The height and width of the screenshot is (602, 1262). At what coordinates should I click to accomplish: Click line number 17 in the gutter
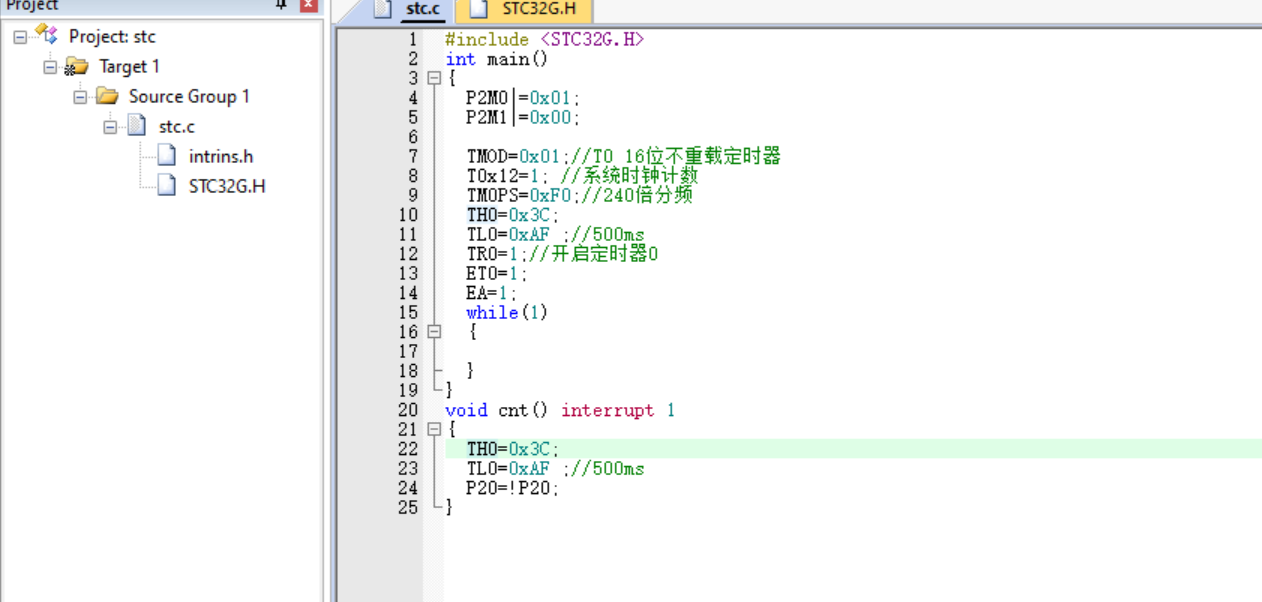[x=408, y=351]
